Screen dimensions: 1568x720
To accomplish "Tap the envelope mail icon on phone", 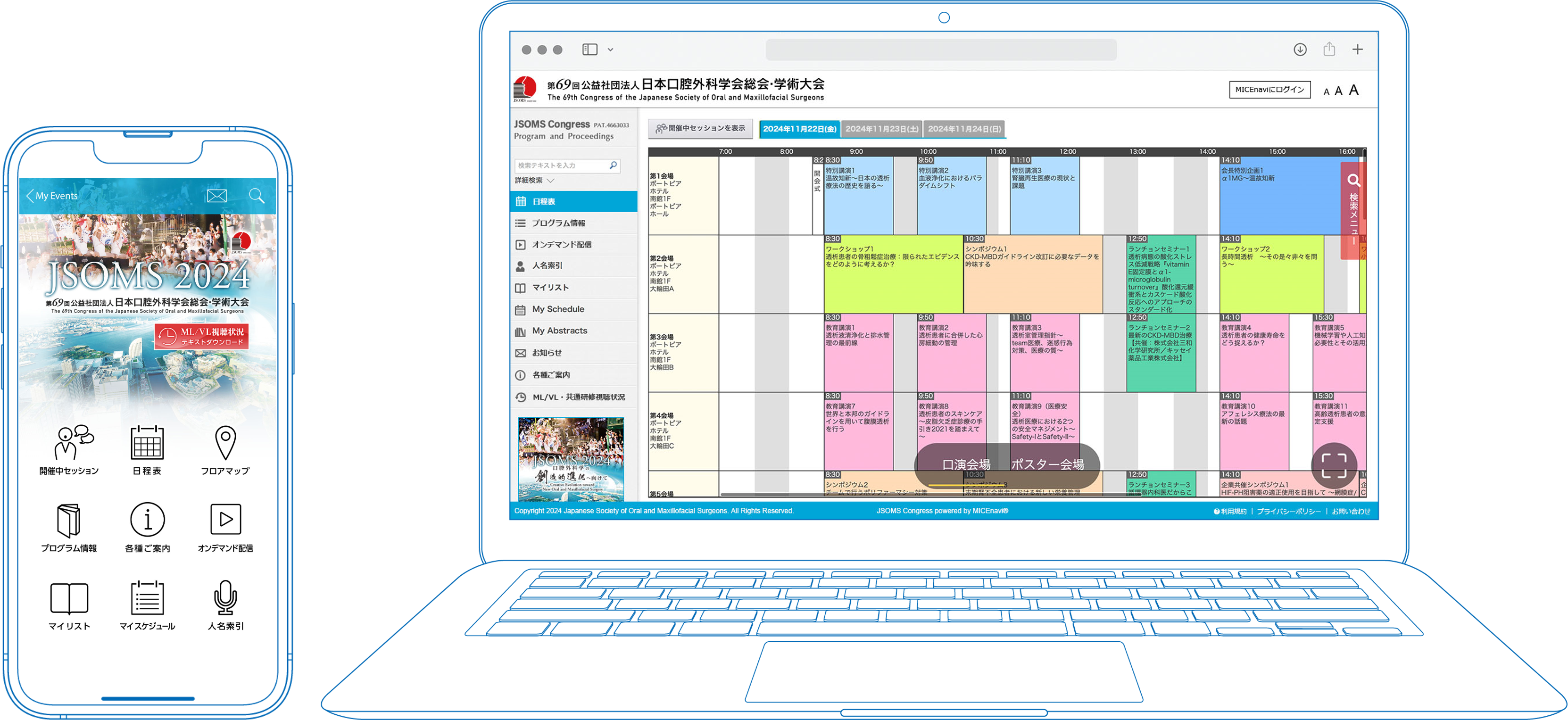I will 217,196.
